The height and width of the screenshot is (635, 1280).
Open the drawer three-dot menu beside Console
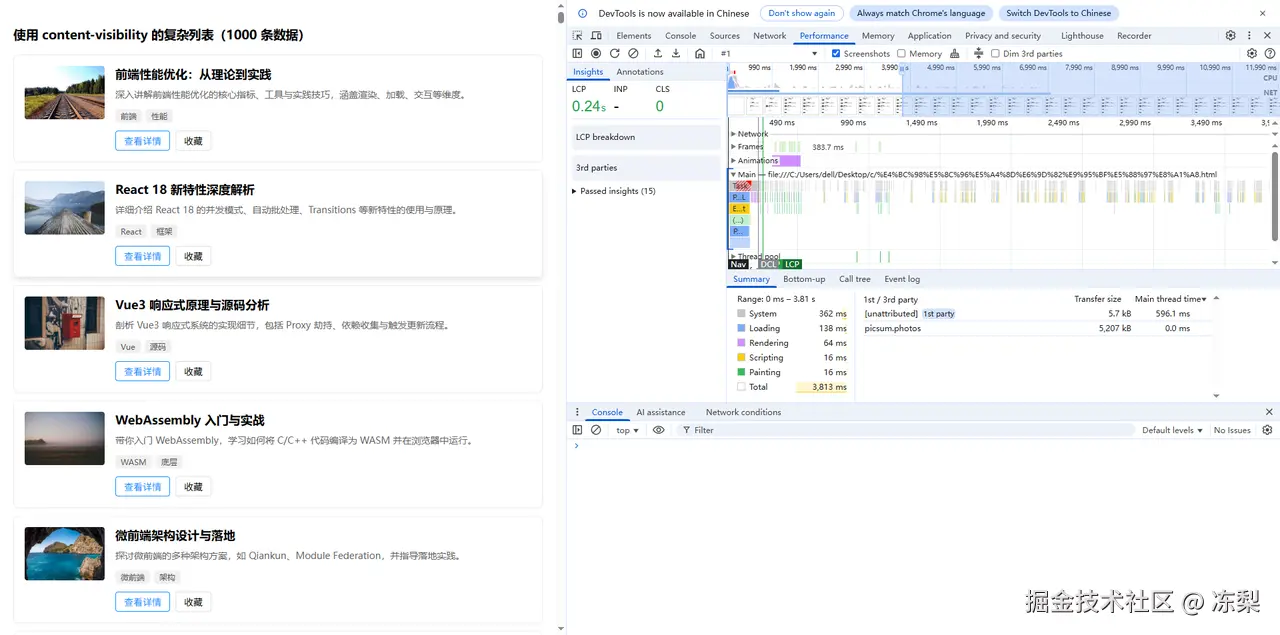click(577, 412)
